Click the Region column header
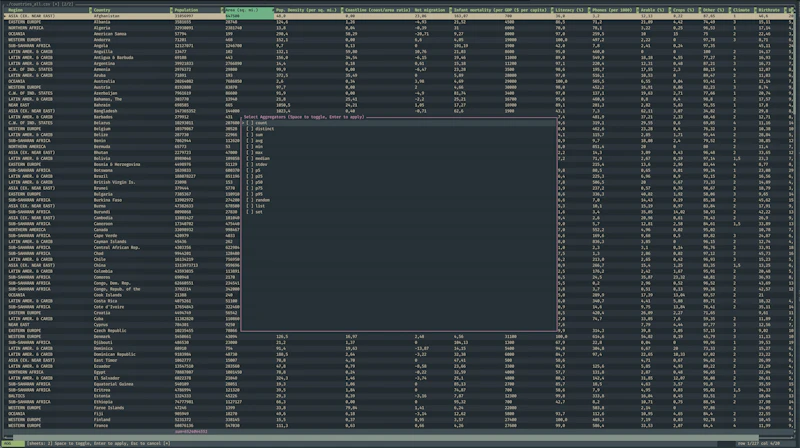This screenshot has height=448, width=800. [x=15, y=10]
